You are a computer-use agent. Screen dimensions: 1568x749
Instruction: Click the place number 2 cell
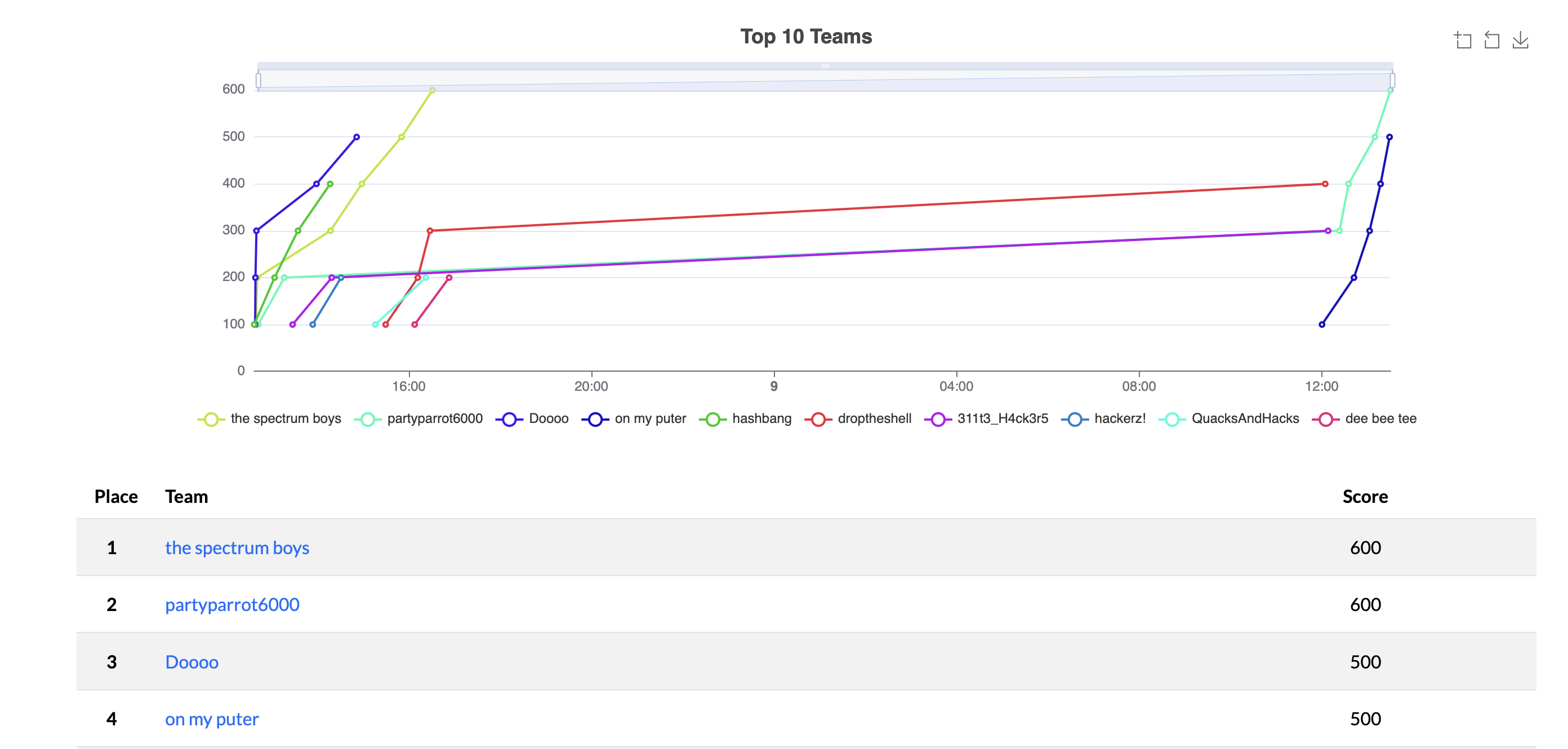click(x=112, y=604)
